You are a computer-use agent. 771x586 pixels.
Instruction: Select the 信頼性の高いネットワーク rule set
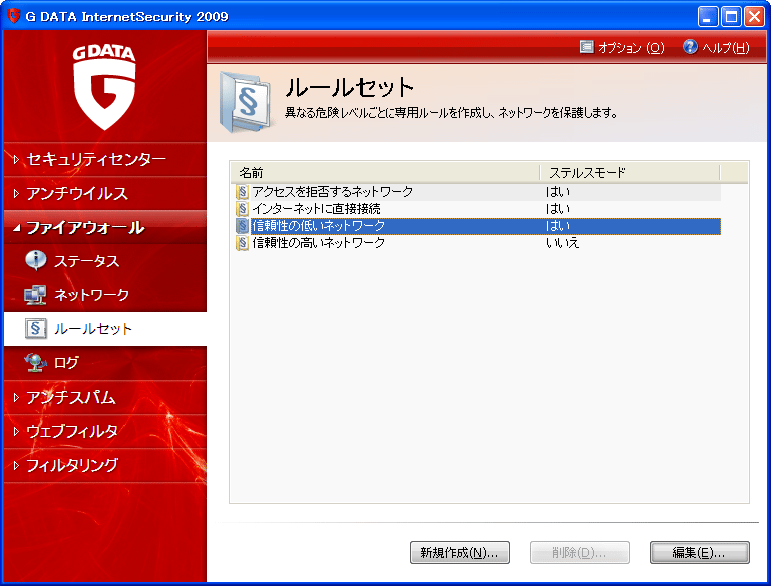[478, 243]
